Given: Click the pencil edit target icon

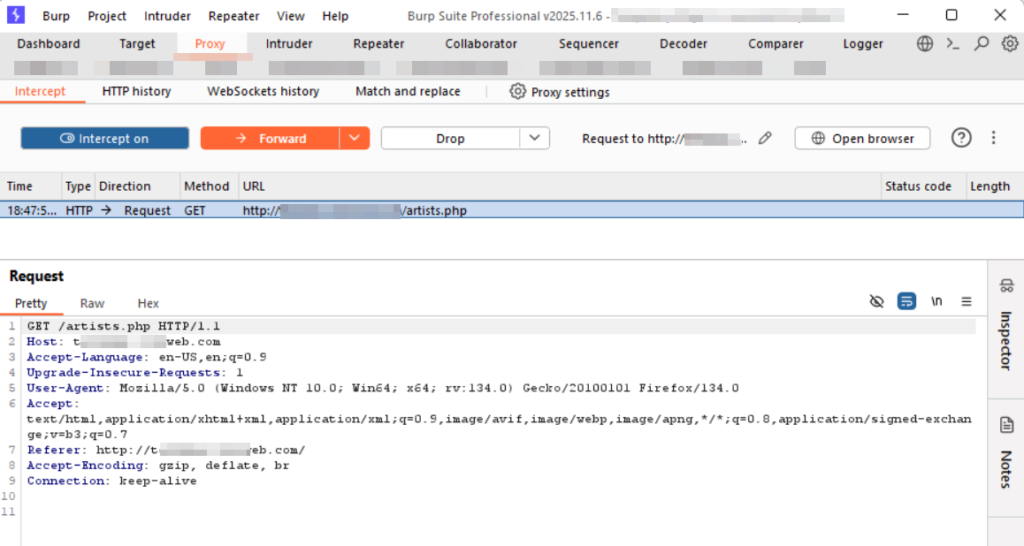Looking at the screenshot, I should [765, 139].
